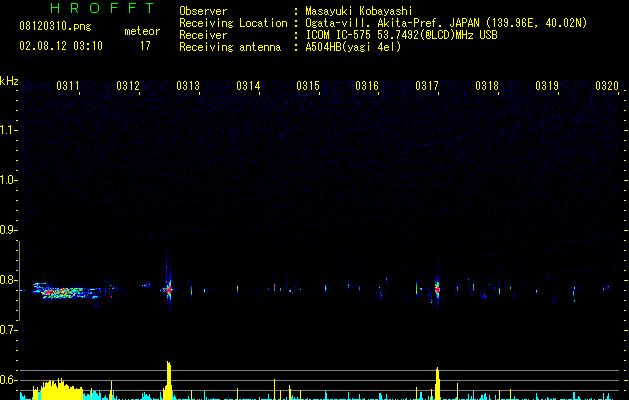Click the 0317 time marker

pyautogui.click(x=427, y=85)
